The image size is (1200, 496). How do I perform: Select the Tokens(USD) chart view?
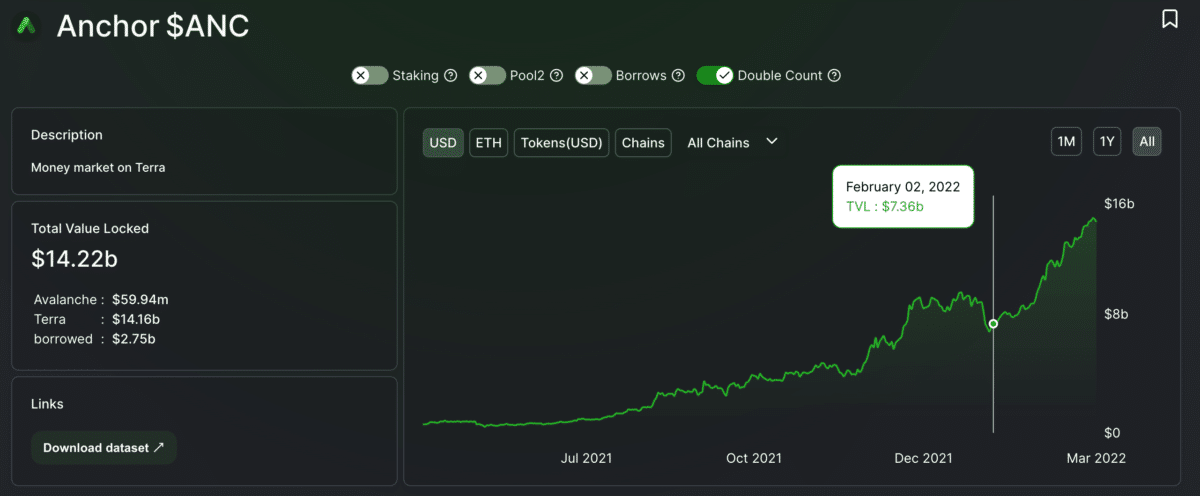[561, 142]
